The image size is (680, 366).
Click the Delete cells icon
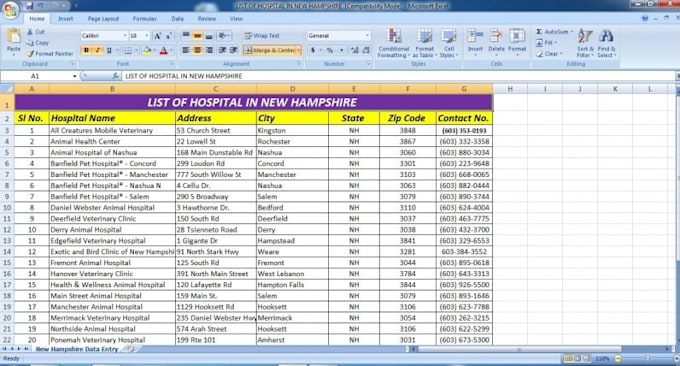(x=496, y=36)
